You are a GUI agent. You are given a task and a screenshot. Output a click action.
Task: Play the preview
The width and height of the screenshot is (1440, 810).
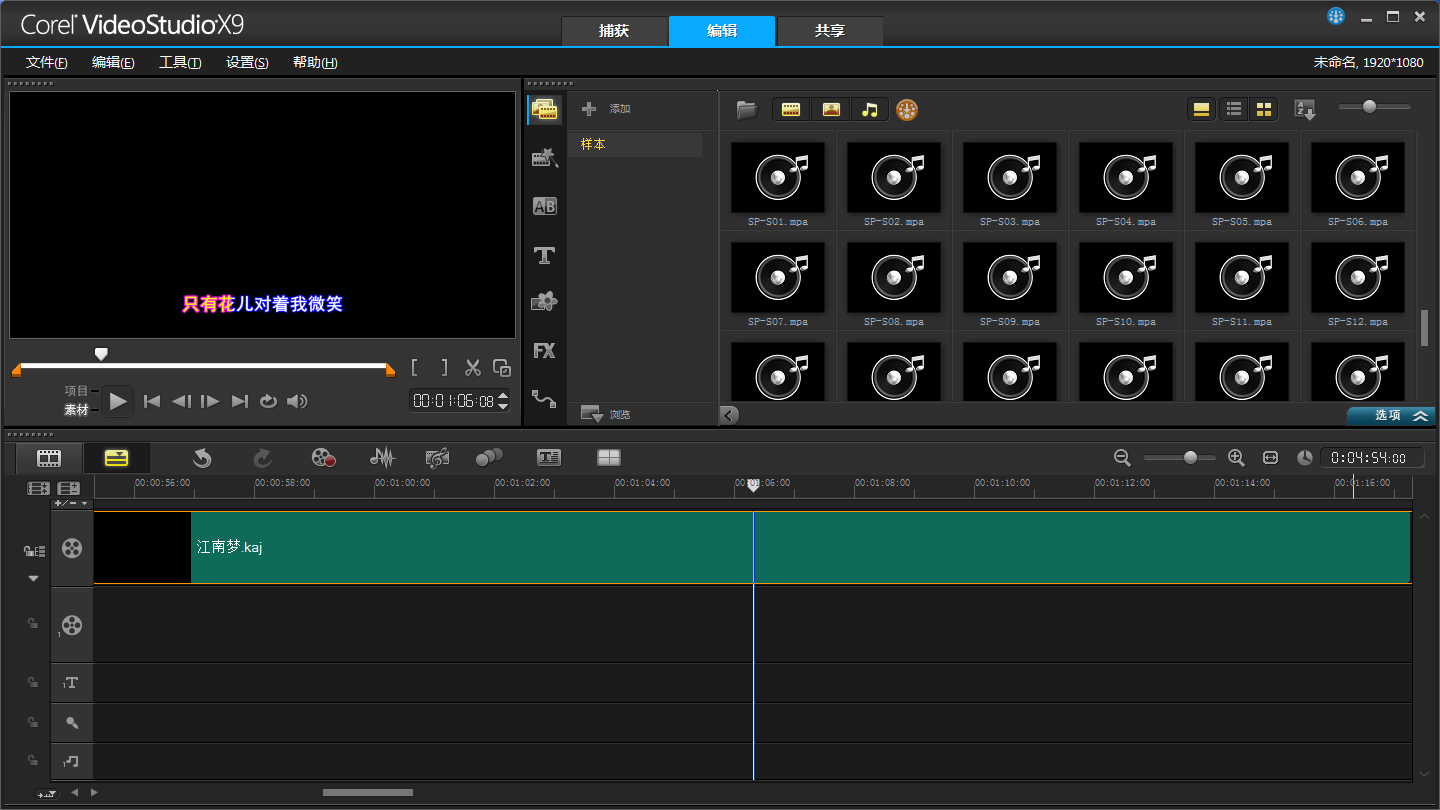[x=118, y=402]
